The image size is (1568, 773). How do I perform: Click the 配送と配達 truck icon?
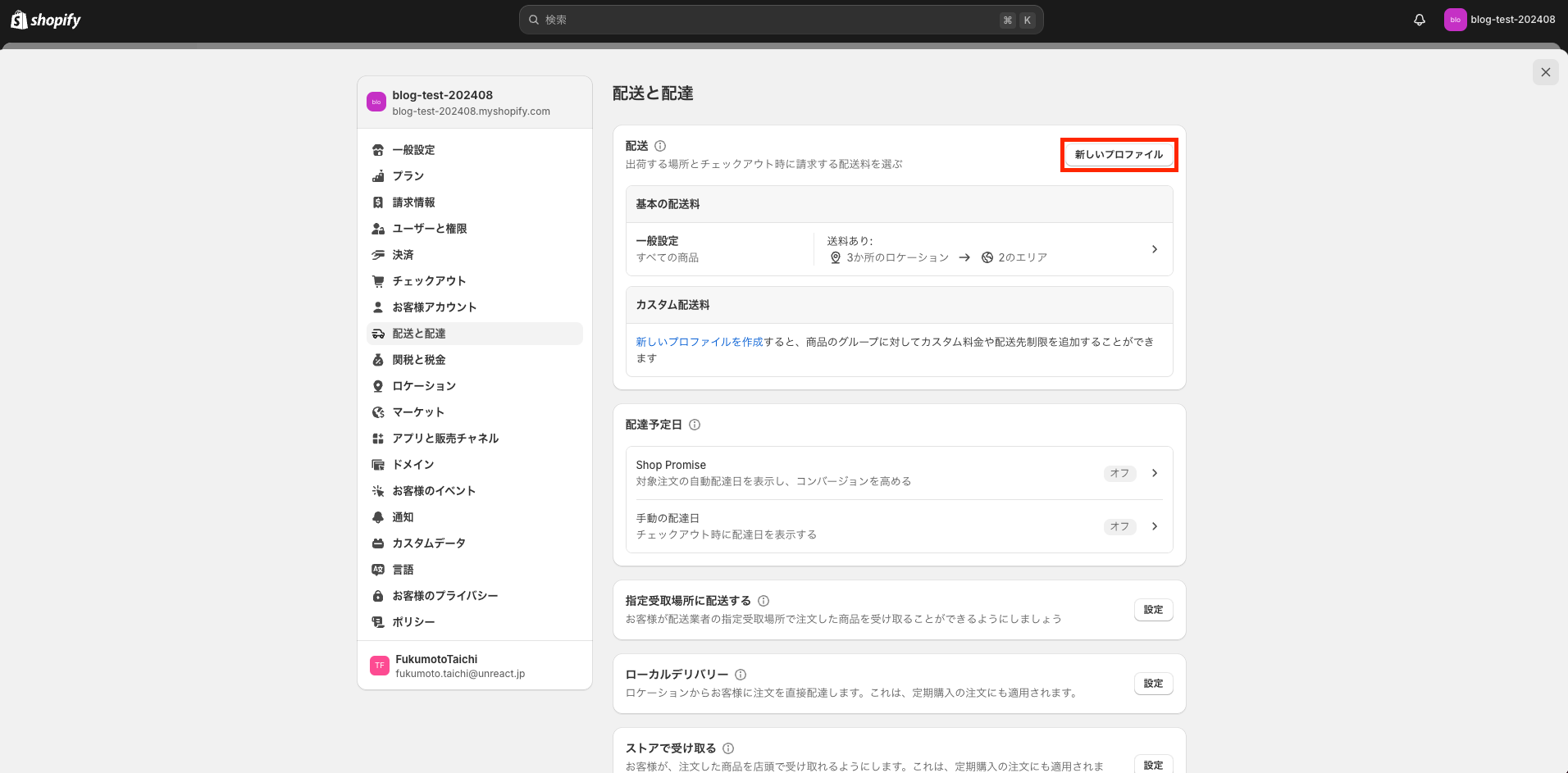[x=378, y=334]
